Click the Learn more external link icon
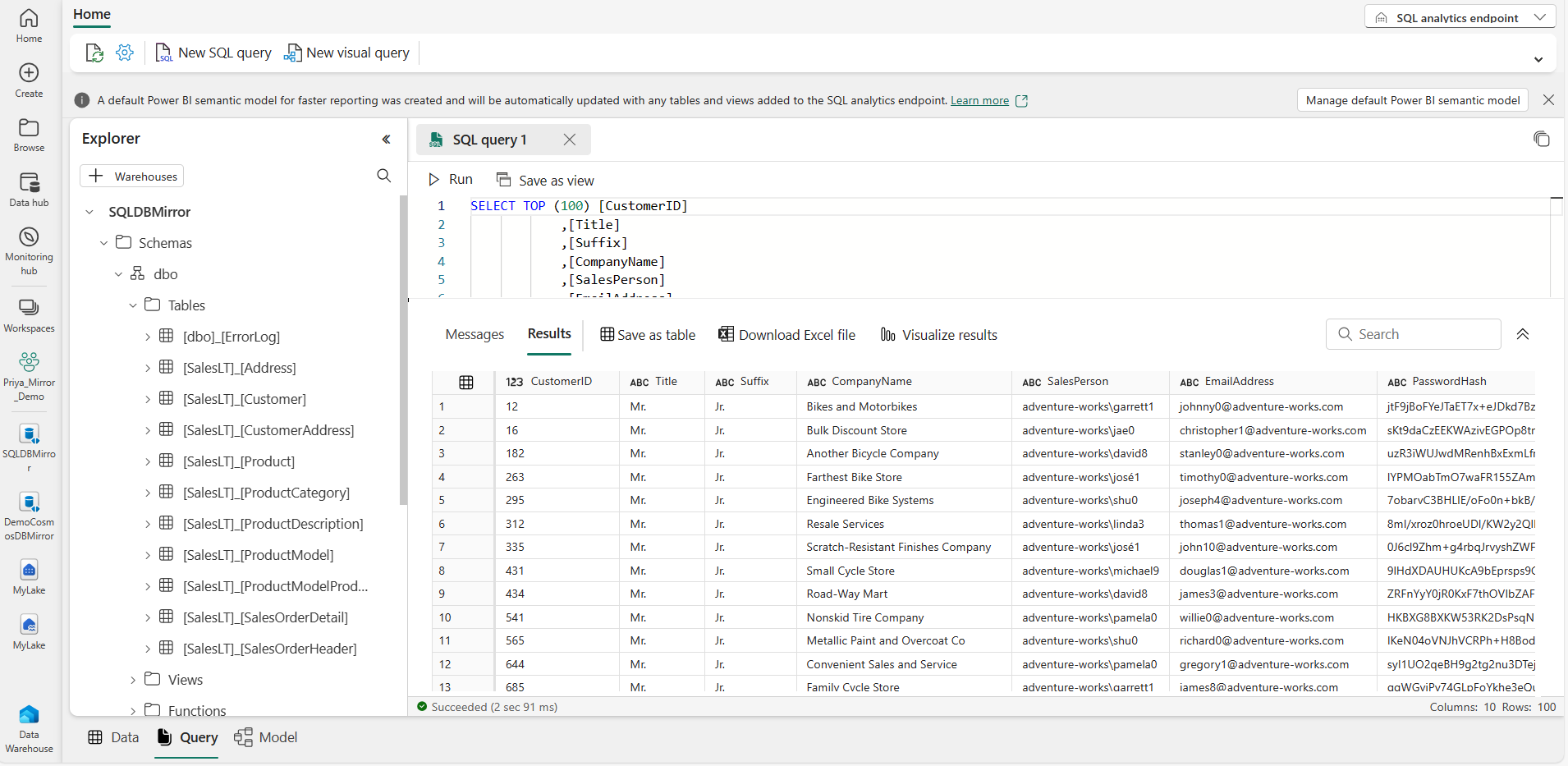 coord(1022,100)
